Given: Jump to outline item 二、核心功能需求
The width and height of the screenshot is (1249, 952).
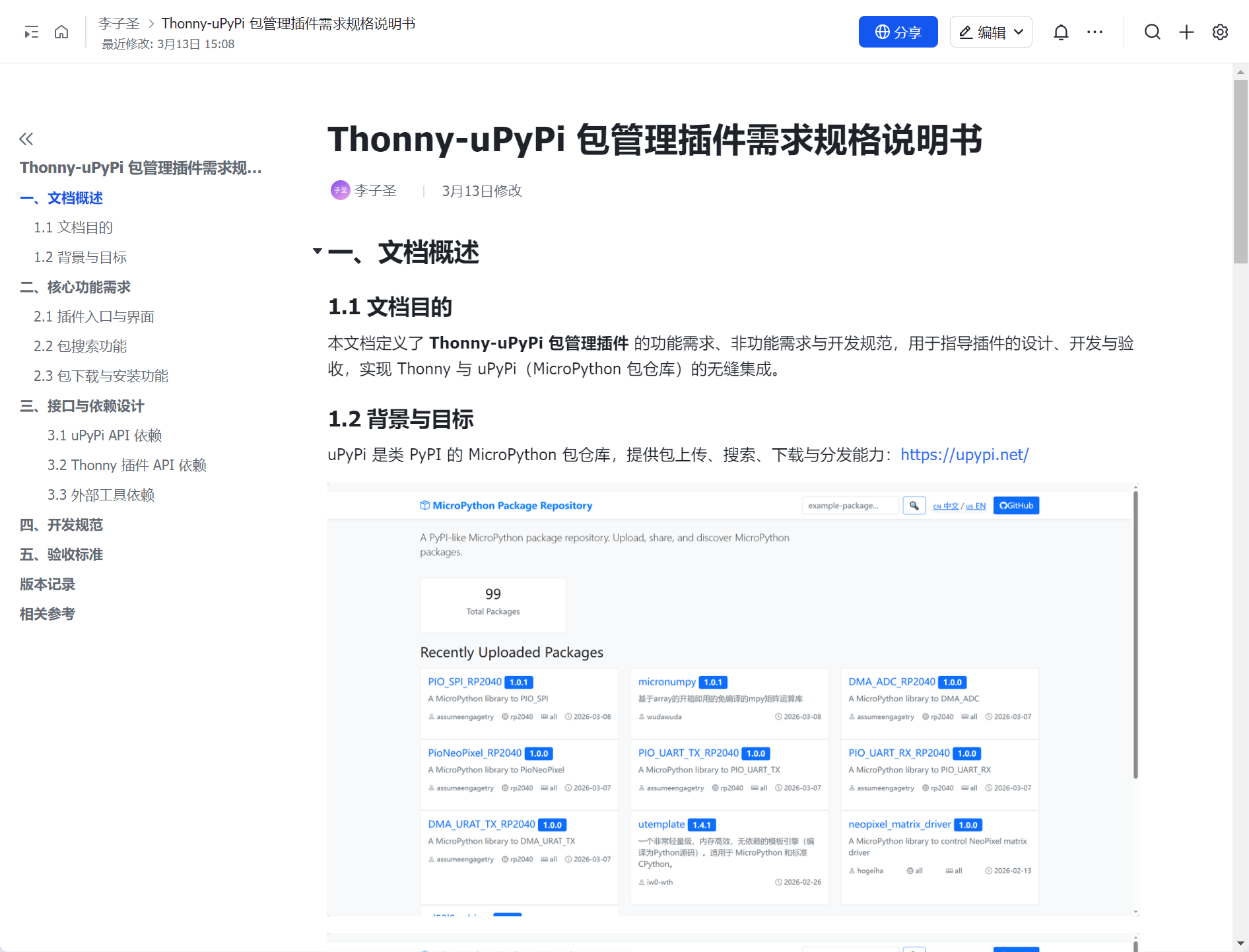Looking at the screenshot, I should pyautogui.click(x=75, y=287).
